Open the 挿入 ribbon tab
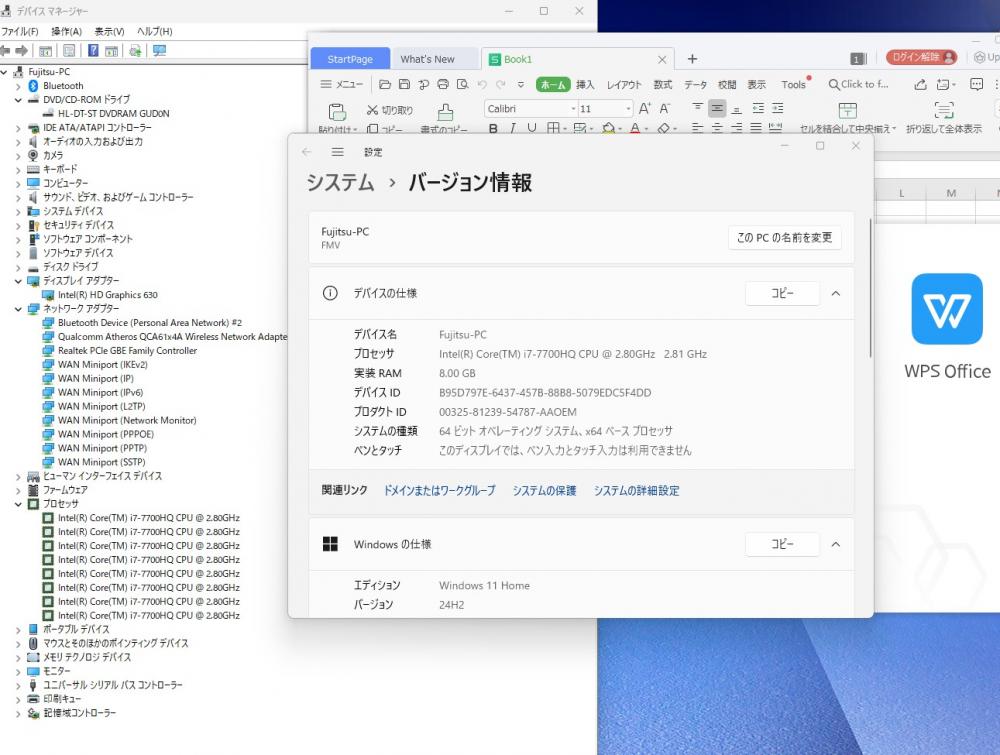Viewport: 1000px width, 755px height. pyautogui.click(x=585, y=84)
